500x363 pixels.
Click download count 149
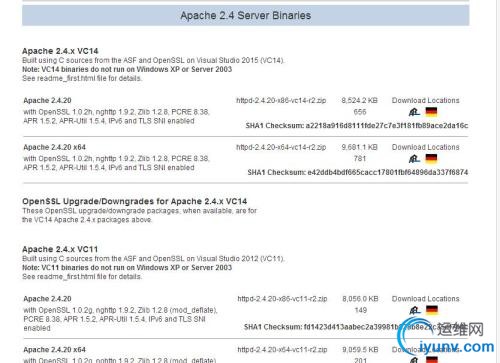coord(361,310)
